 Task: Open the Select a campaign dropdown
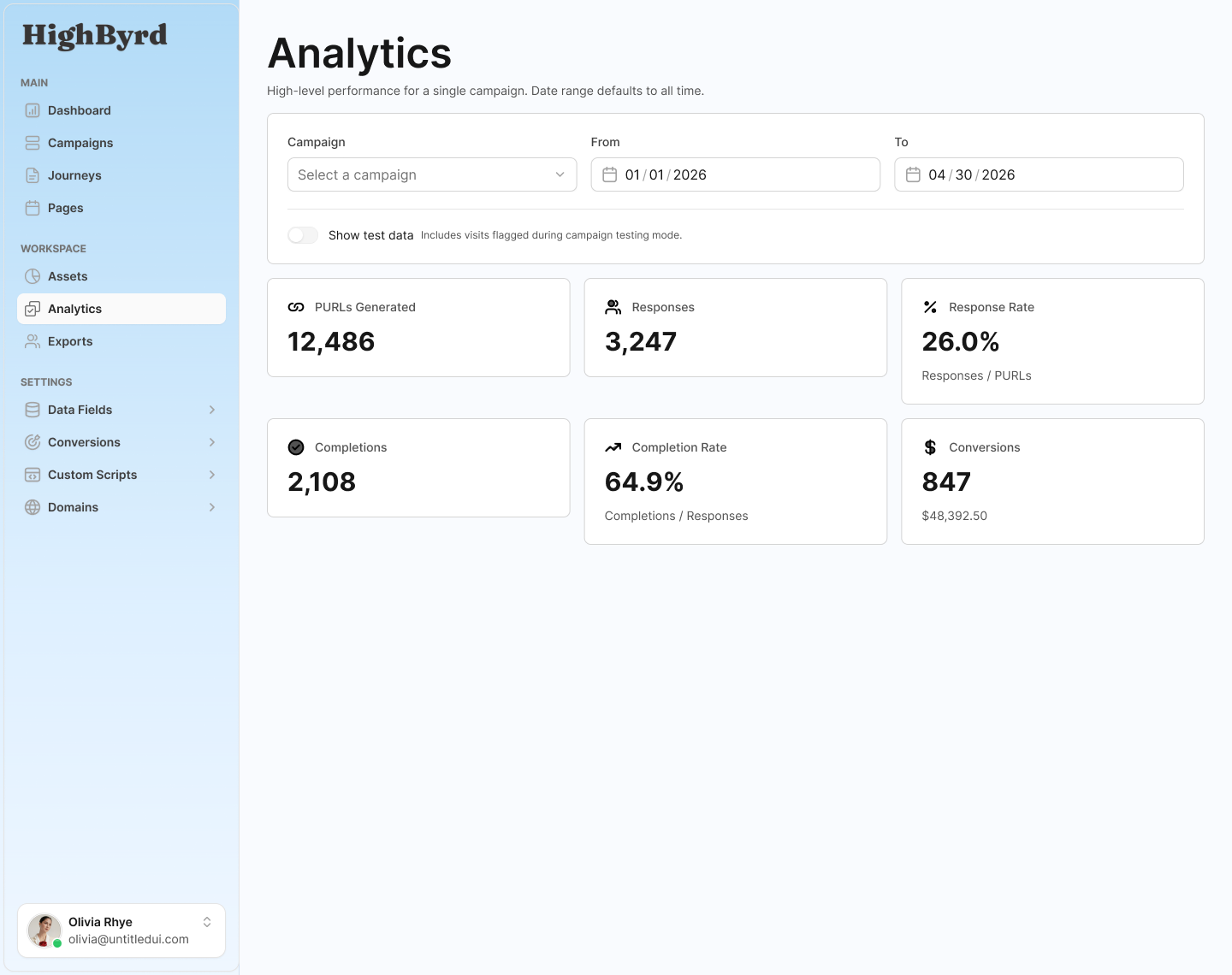point(432,174)
